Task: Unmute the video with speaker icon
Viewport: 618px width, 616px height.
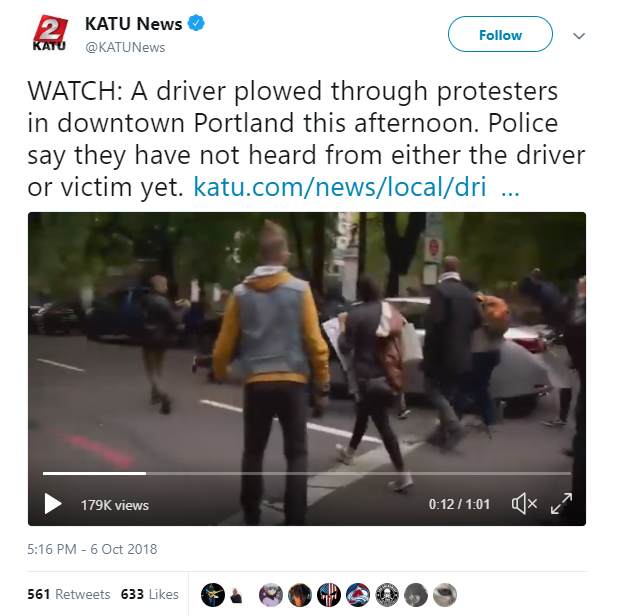Action: click(x=524, y=504)
